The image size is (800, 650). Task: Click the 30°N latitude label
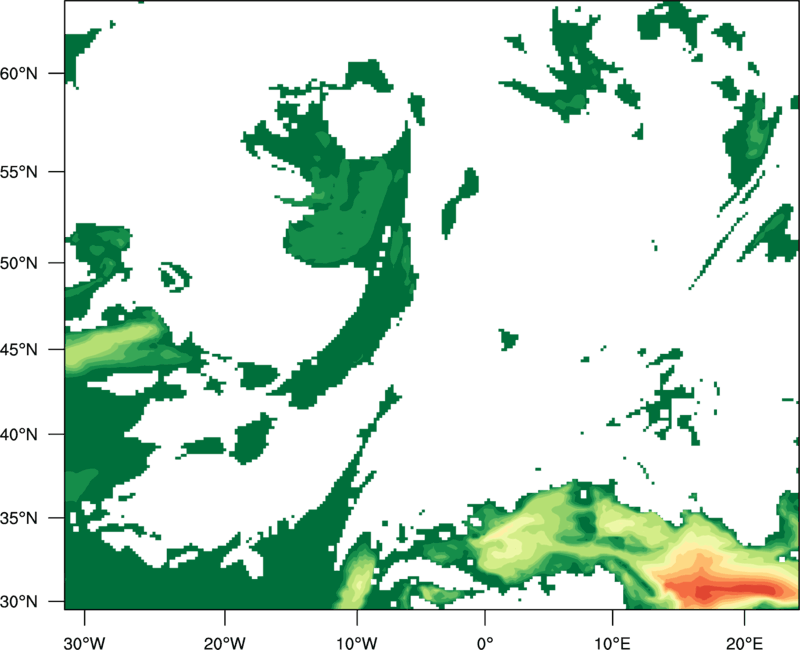click(x=19, y=602)
